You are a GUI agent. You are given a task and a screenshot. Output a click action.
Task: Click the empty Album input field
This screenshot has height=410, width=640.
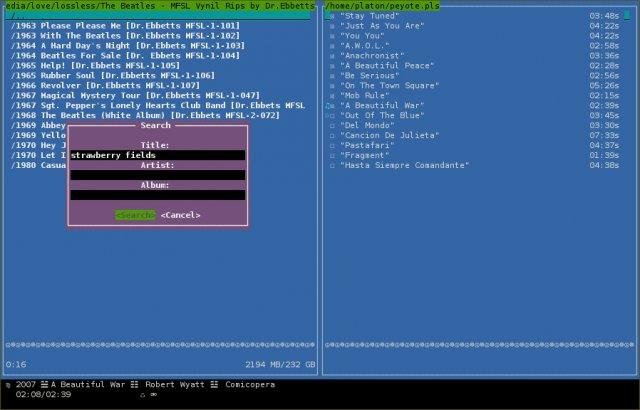(x=158, y=195)
